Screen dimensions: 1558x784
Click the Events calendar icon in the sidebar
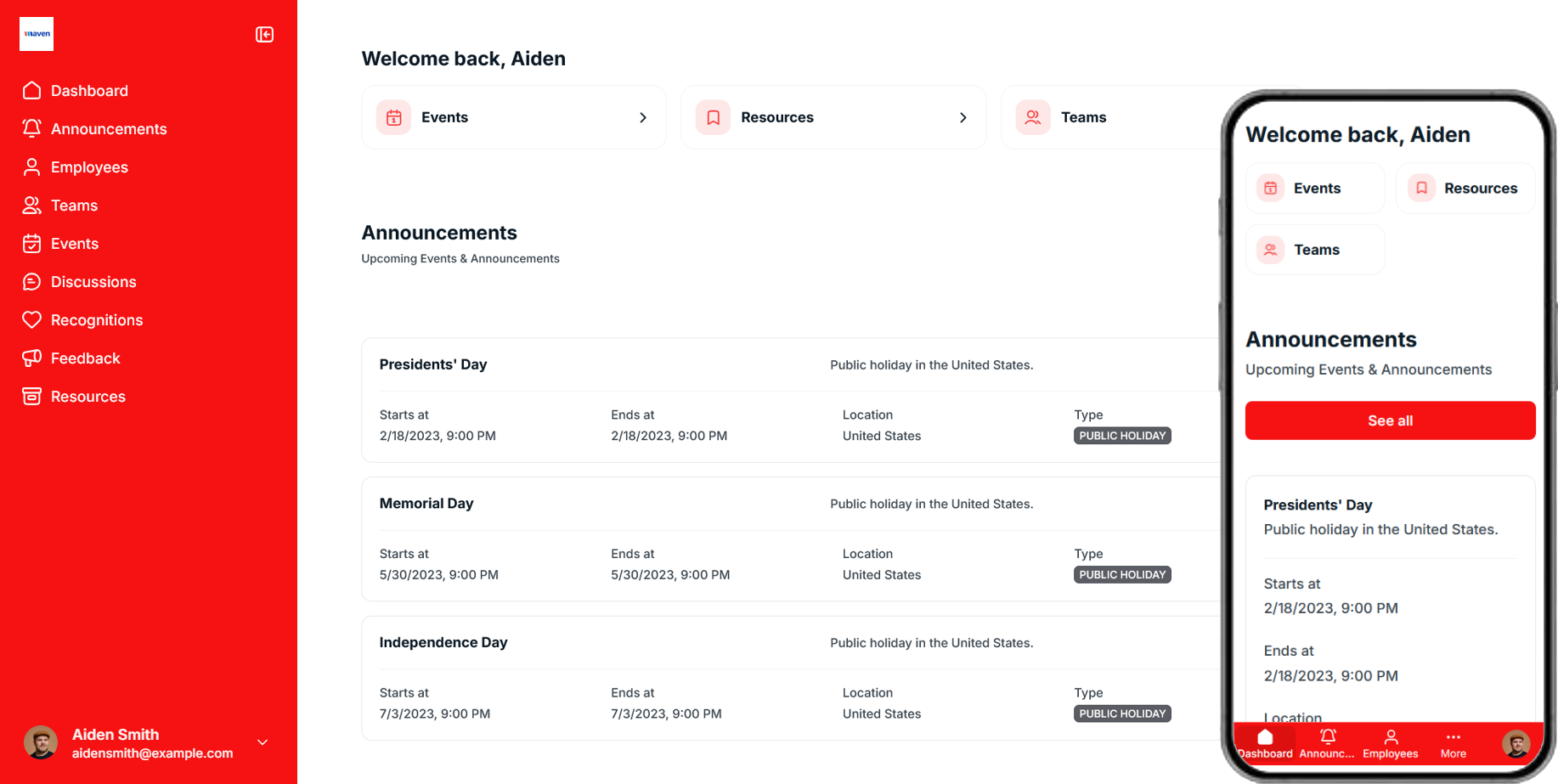click(31, 244)
